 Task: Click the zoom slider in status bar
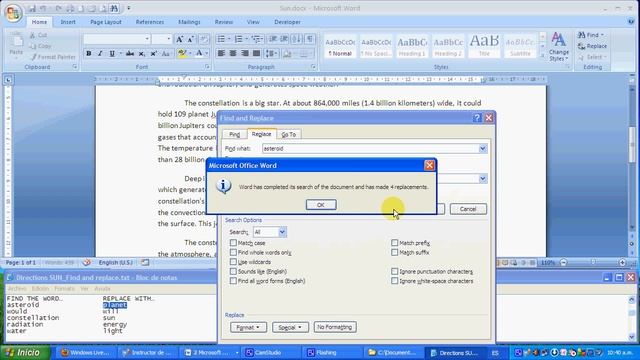(593, 262)
